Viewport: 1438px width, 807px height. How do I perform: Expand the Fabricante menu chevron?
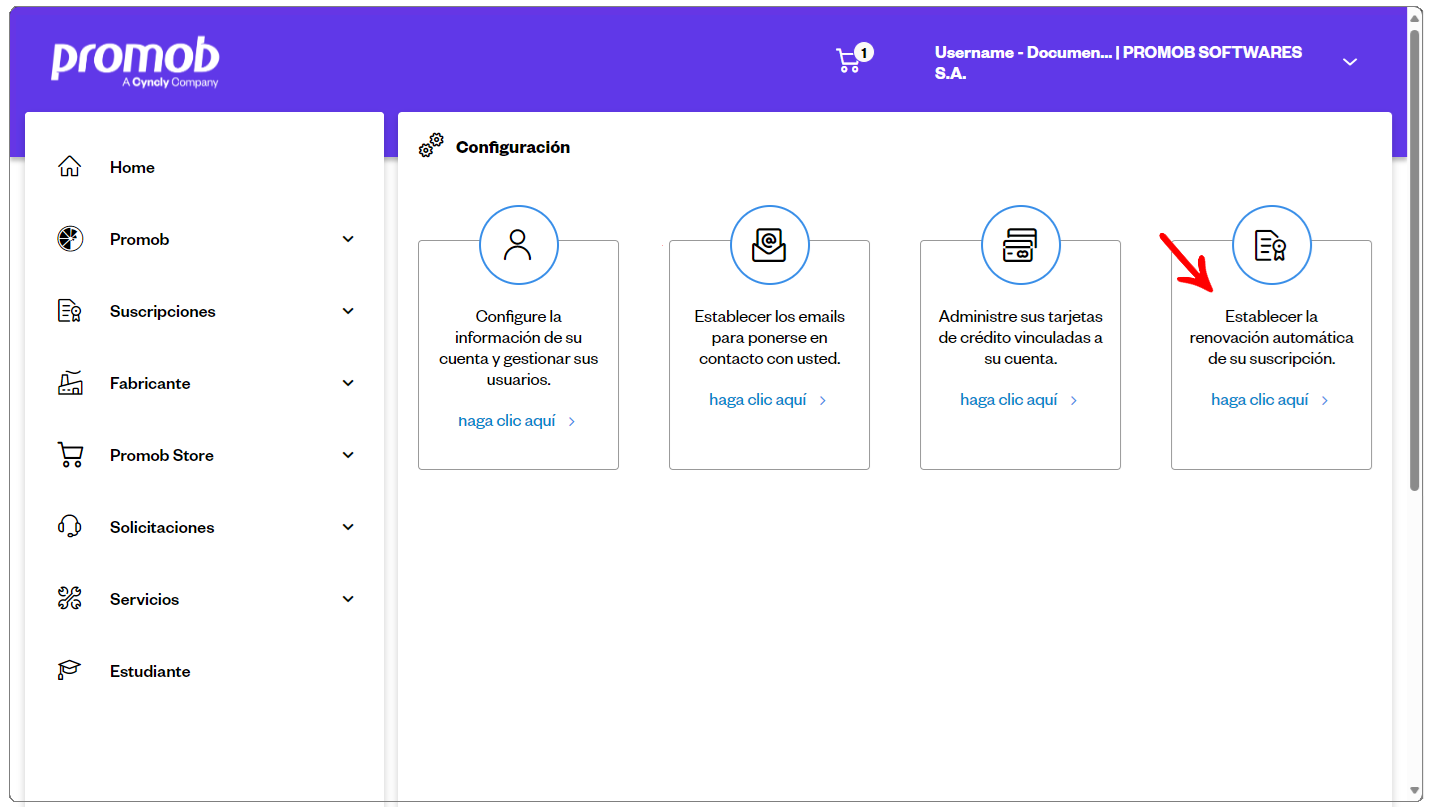[348, 383]
